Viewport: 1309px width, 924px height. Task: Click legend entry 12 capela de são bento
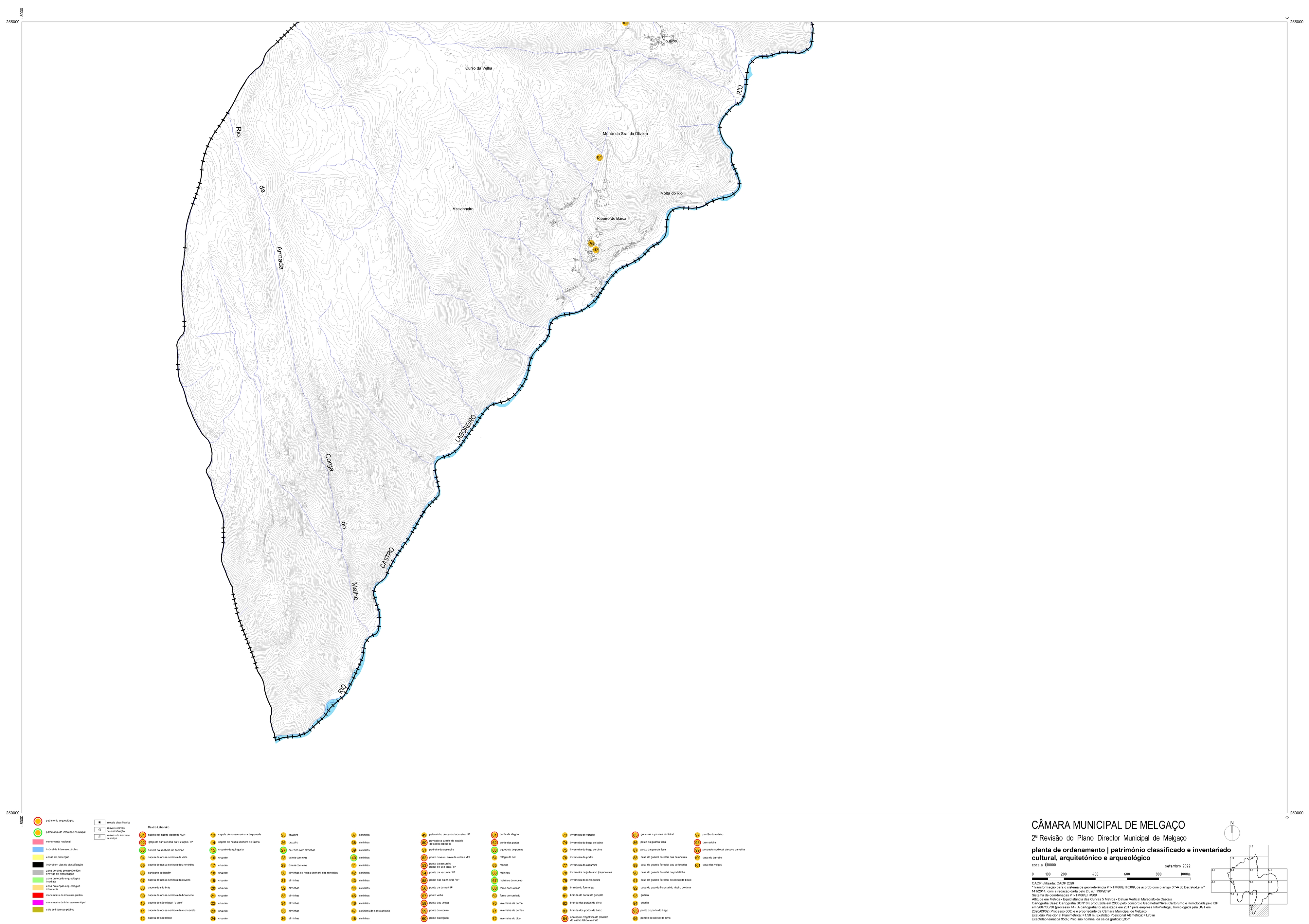156,918
